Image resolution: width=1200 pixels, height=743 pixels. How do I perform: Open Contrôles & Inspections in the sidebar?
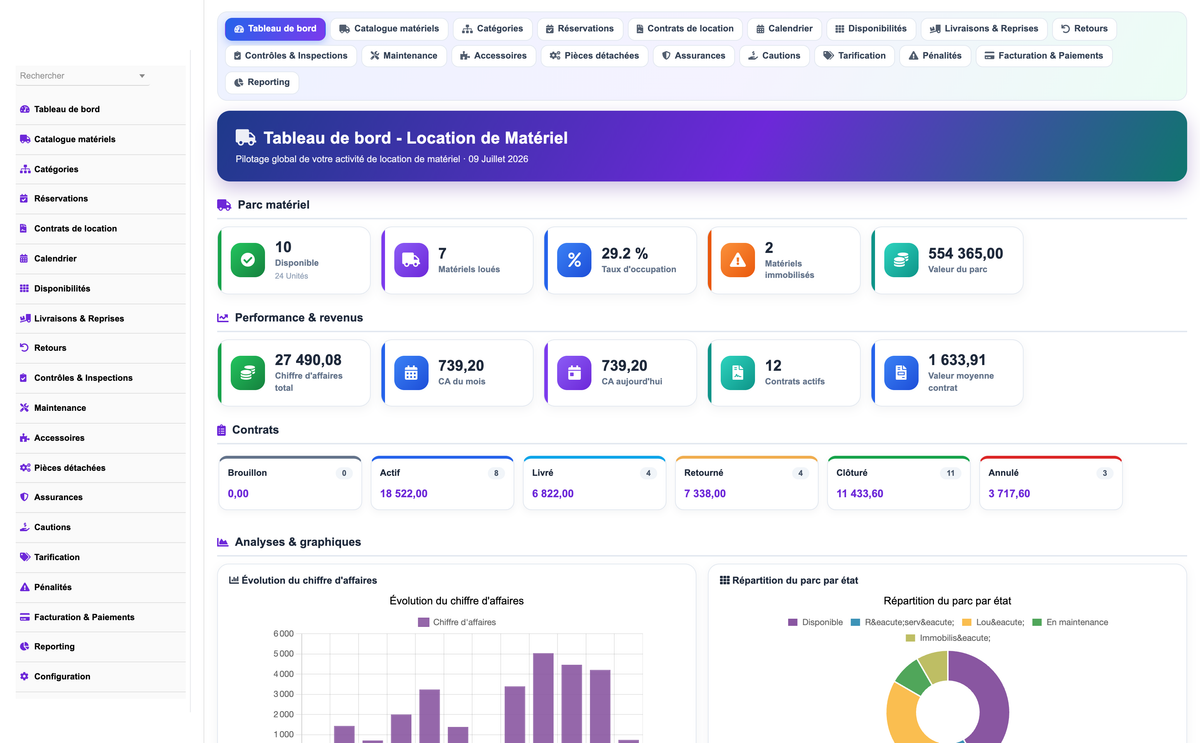pyautogui.click(x=101, y=378)
